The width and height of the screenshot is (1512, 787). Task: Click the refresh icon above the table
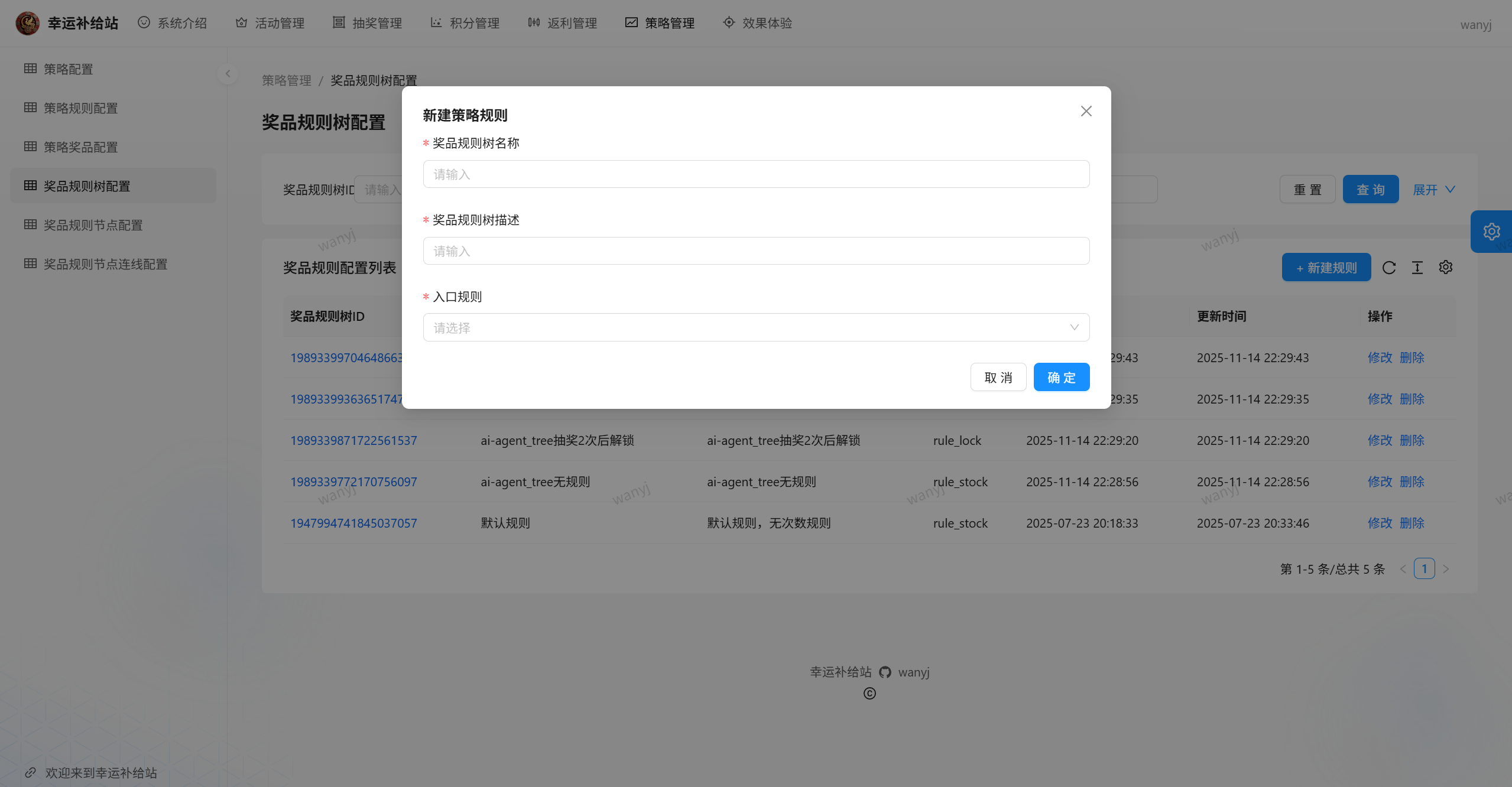click(1389, 268)
